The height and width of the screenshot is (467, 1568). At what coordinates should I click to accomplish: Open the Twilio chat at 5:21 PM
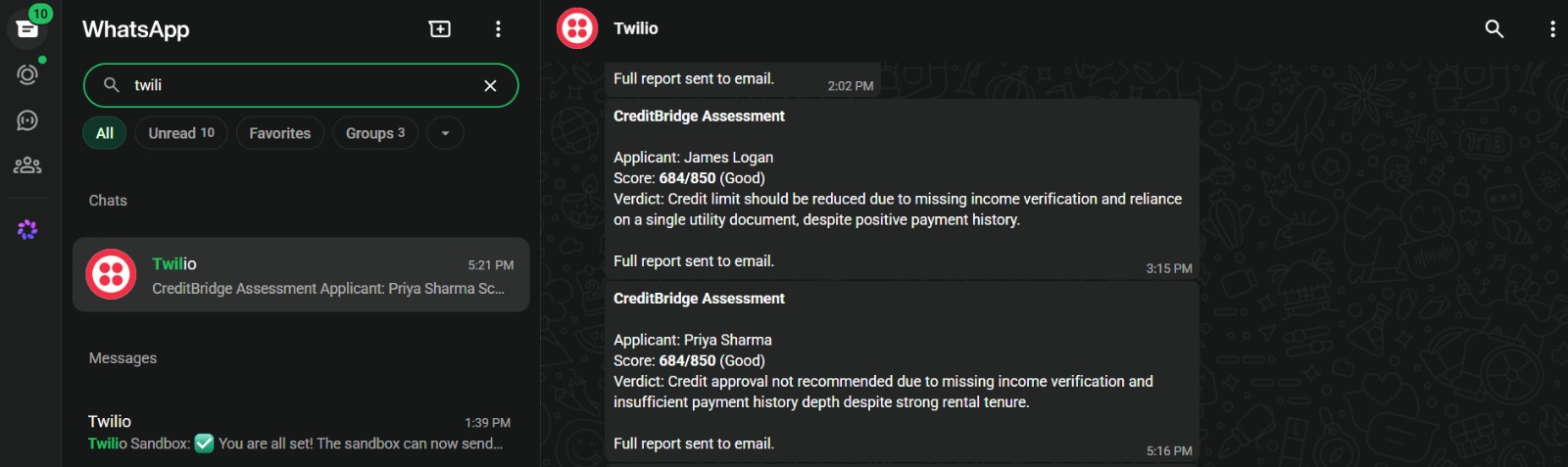point(301,275)
